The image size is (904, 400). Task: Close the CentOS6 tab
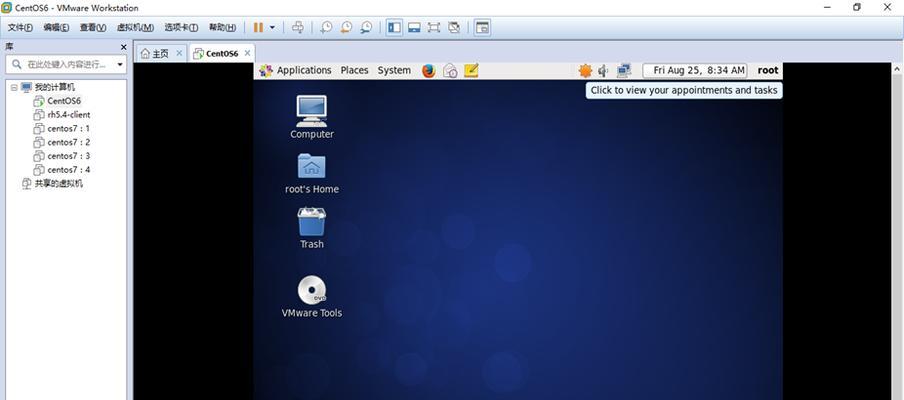pyautogui.click(x=247, y=53)
